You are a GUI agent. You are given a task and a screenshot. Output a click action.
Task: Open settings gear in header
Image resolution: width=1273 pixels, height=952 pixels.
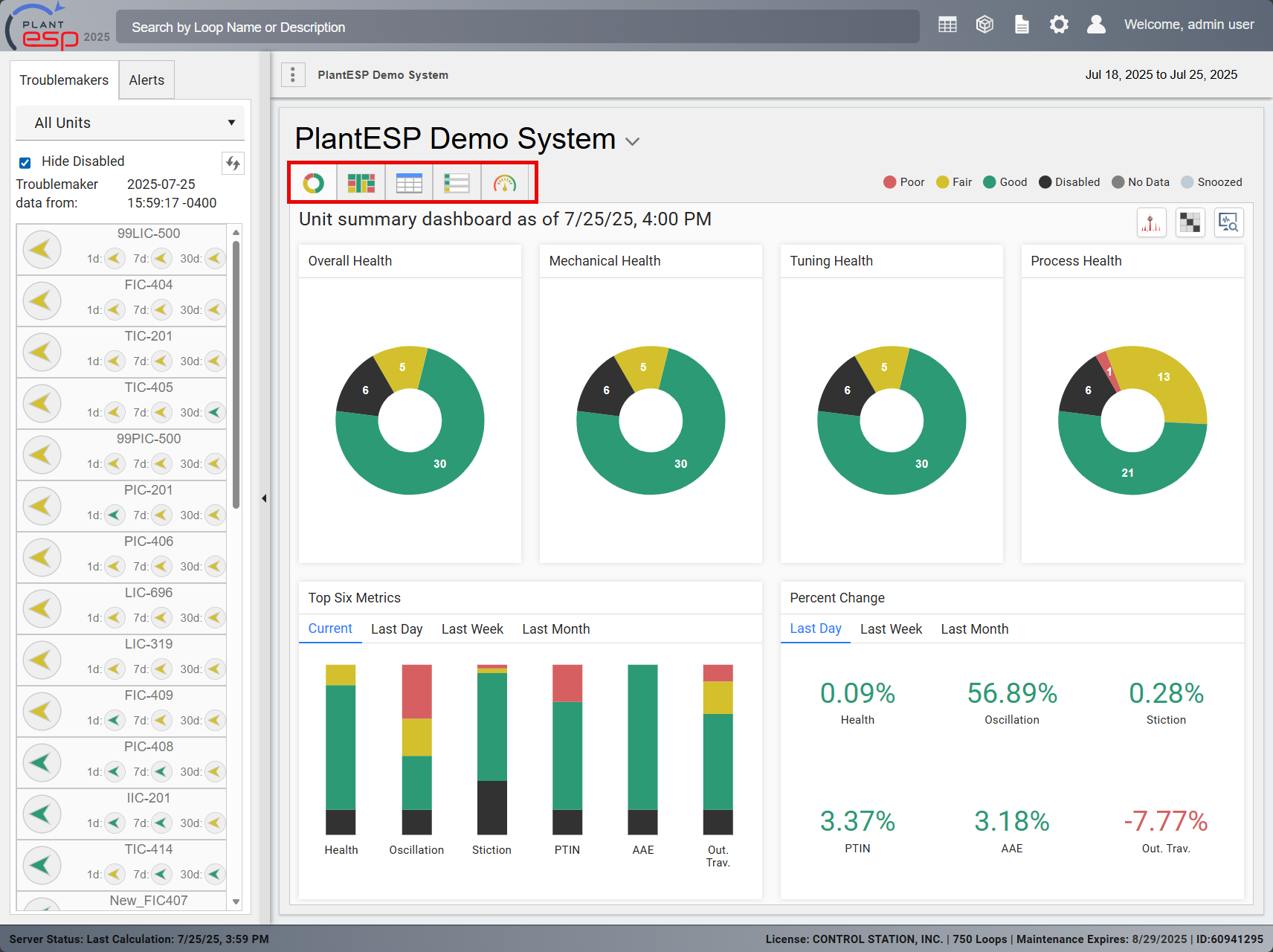pos(1059,25)
